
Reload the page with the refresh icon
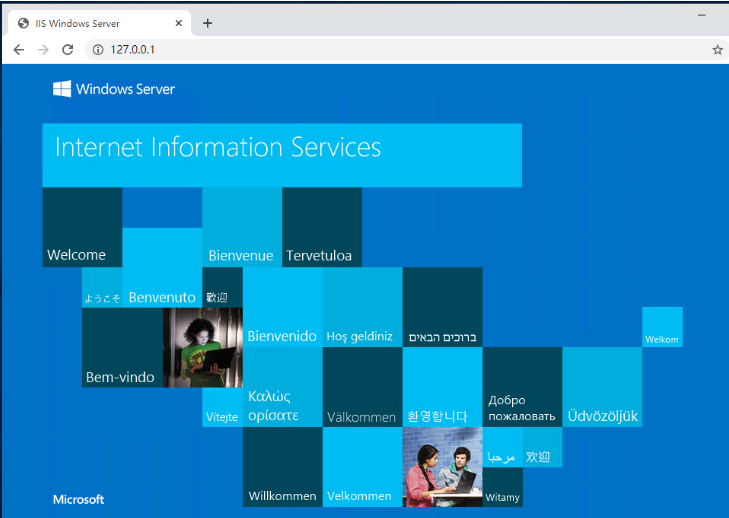coord(68,50)
